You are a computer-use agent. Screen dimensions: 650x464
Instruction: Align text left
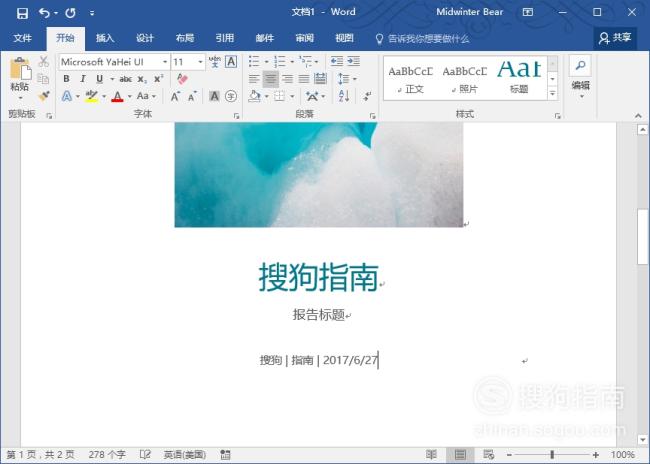tap(254, 79)
